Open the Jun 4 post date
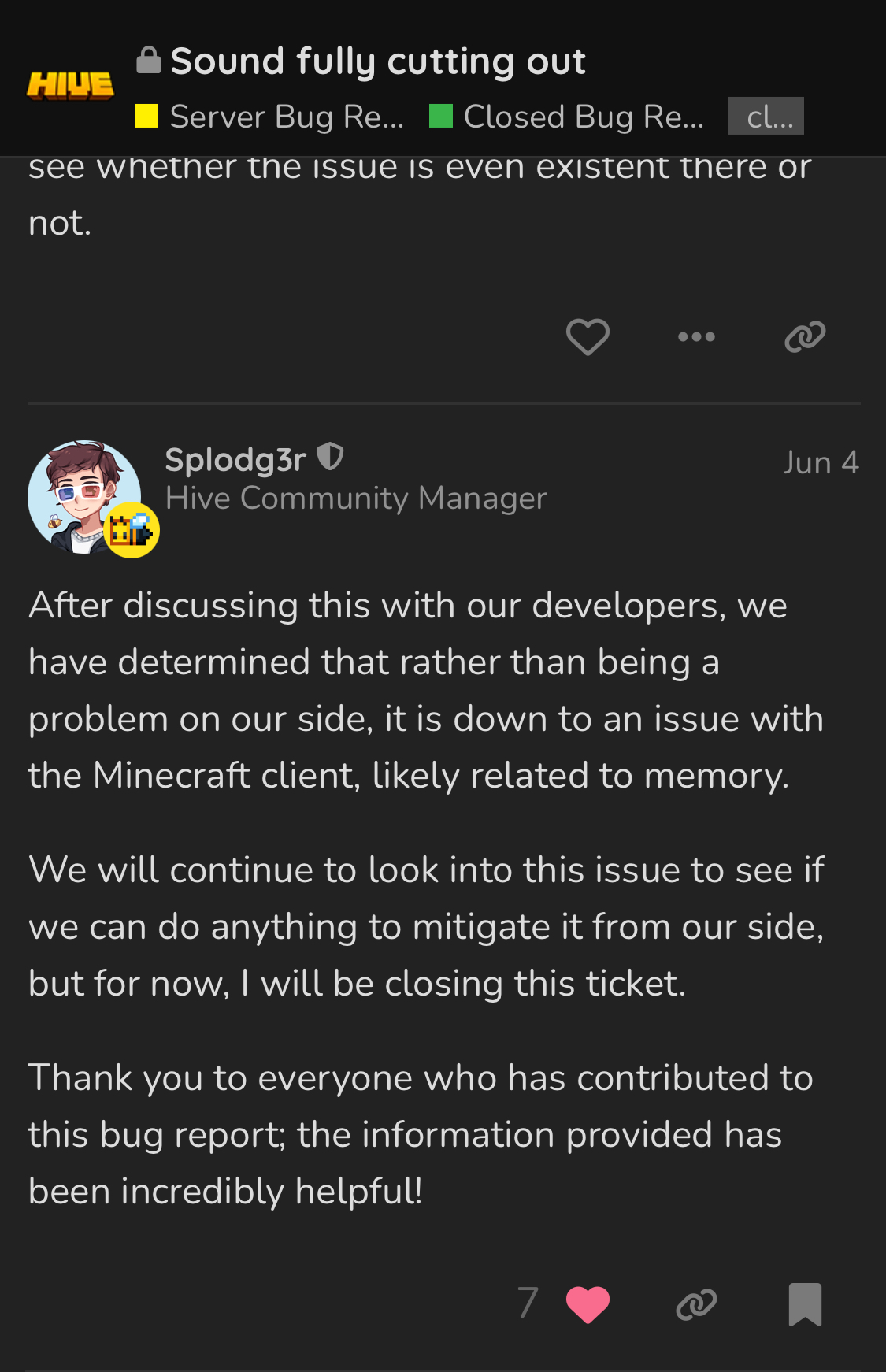The height and width of the screenshot is (1372, 886). coord(820,462)
